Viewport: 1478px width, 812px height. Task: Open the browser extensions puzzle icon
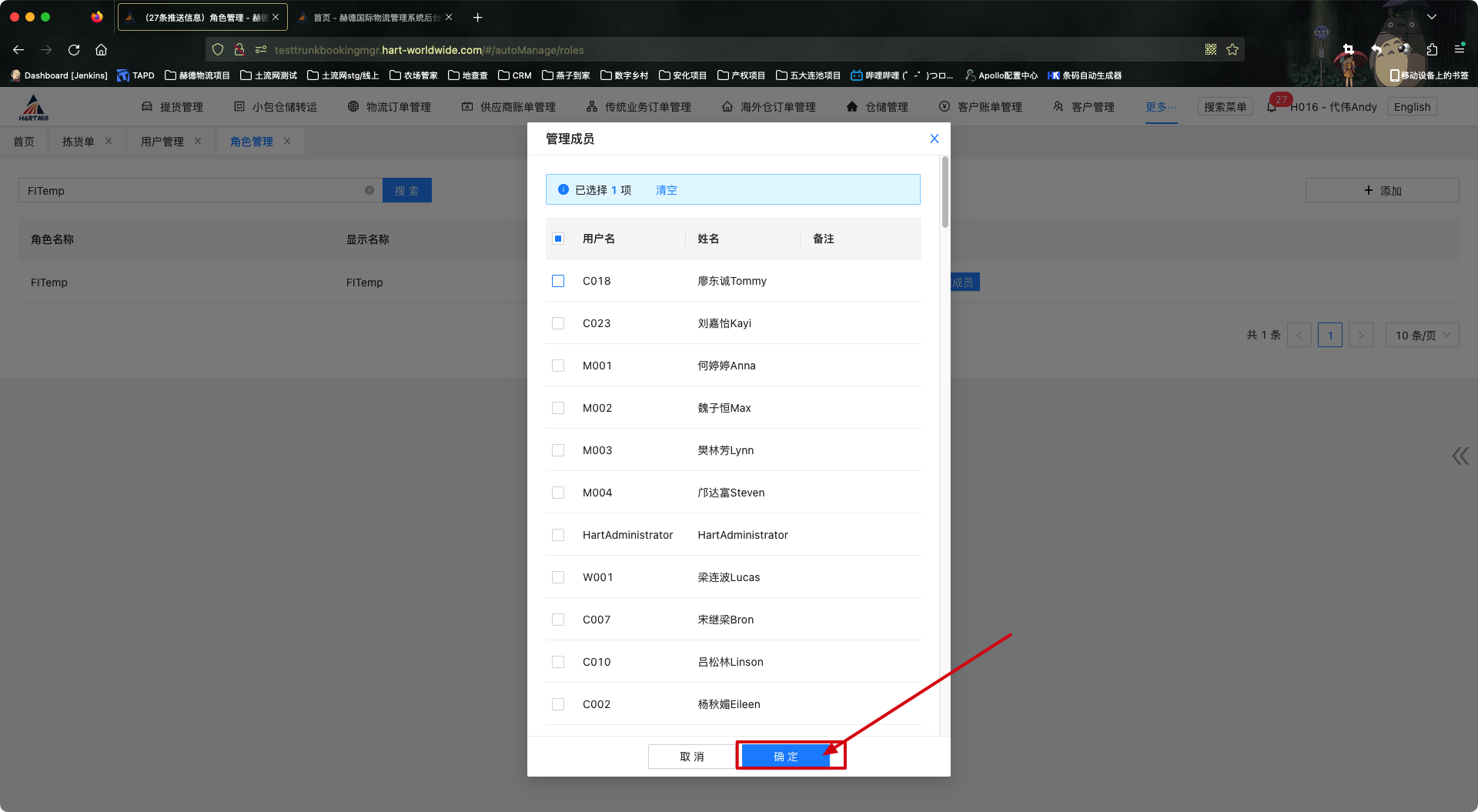1432,50
